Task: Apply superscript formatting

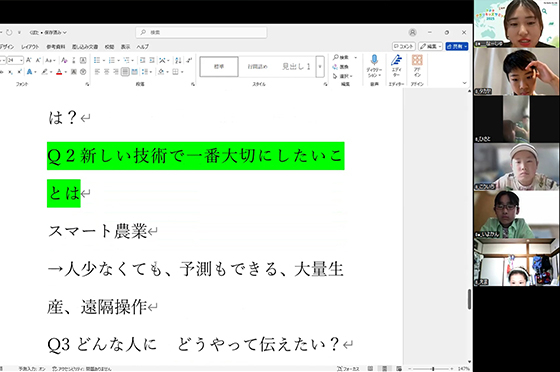Action: [x=19, y=72]
